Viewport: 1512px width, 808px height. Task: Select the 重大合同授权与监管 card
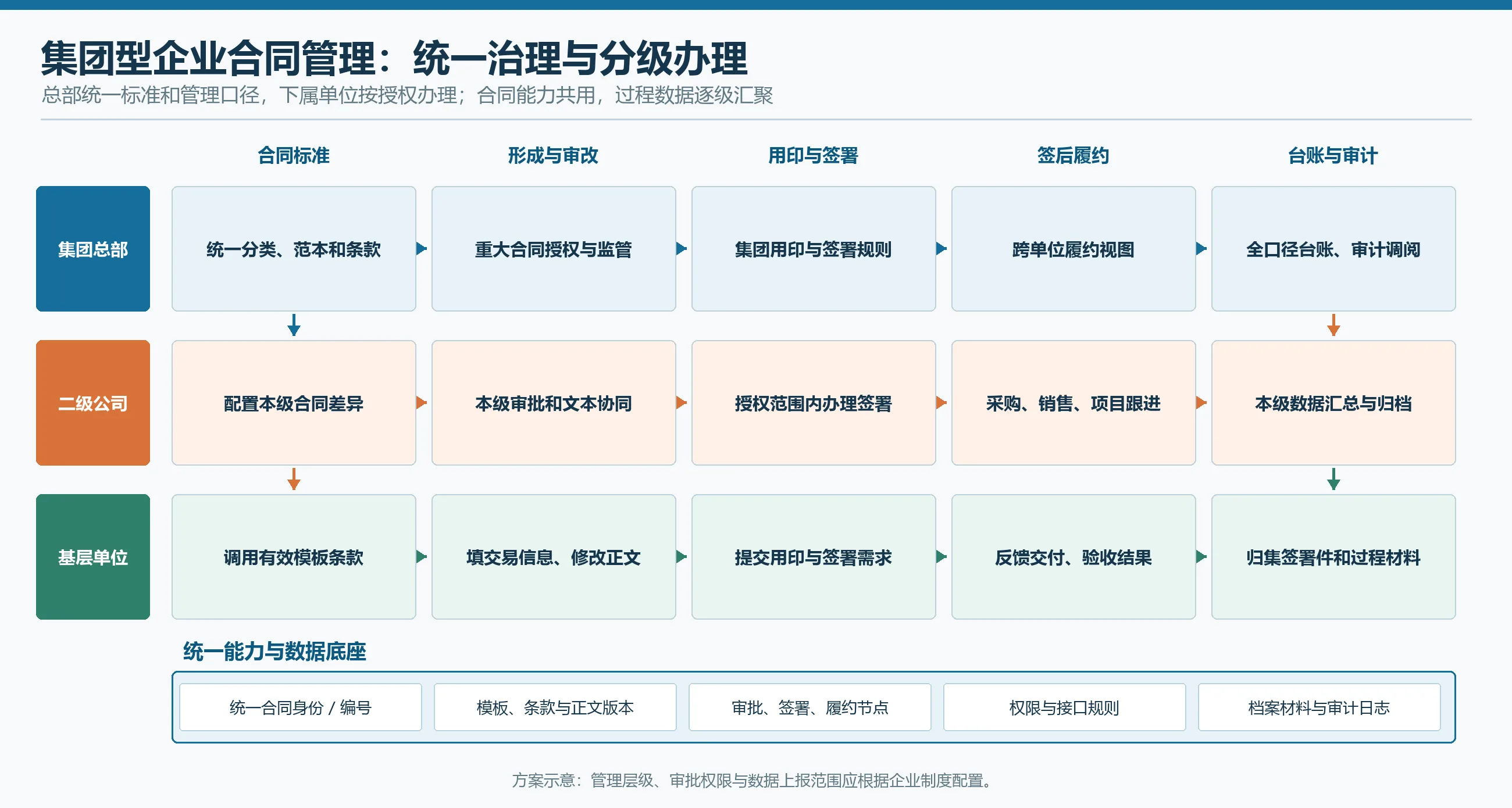point(554,249)
